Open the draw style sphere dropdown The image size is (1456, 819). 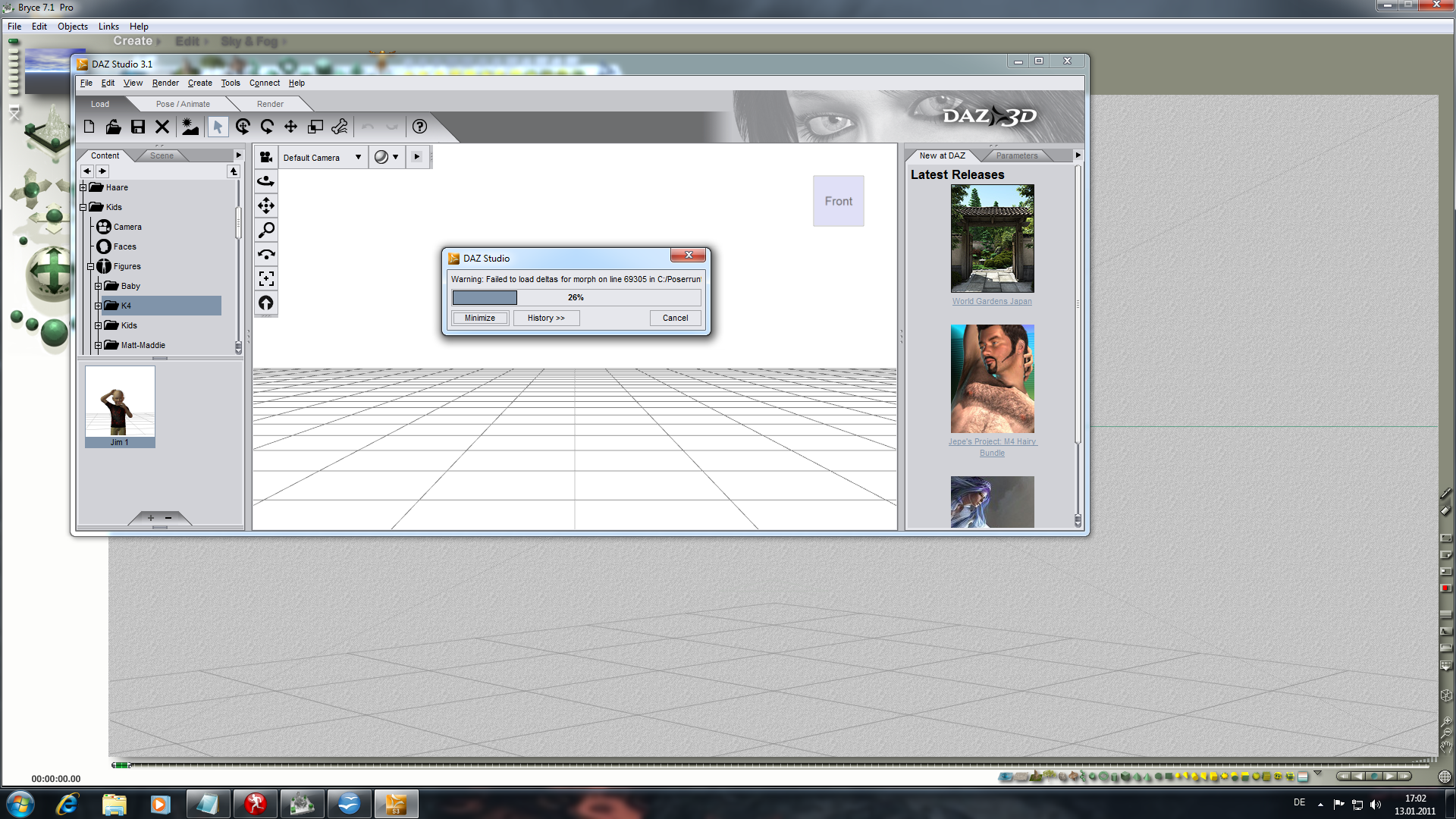click(387, 157)
